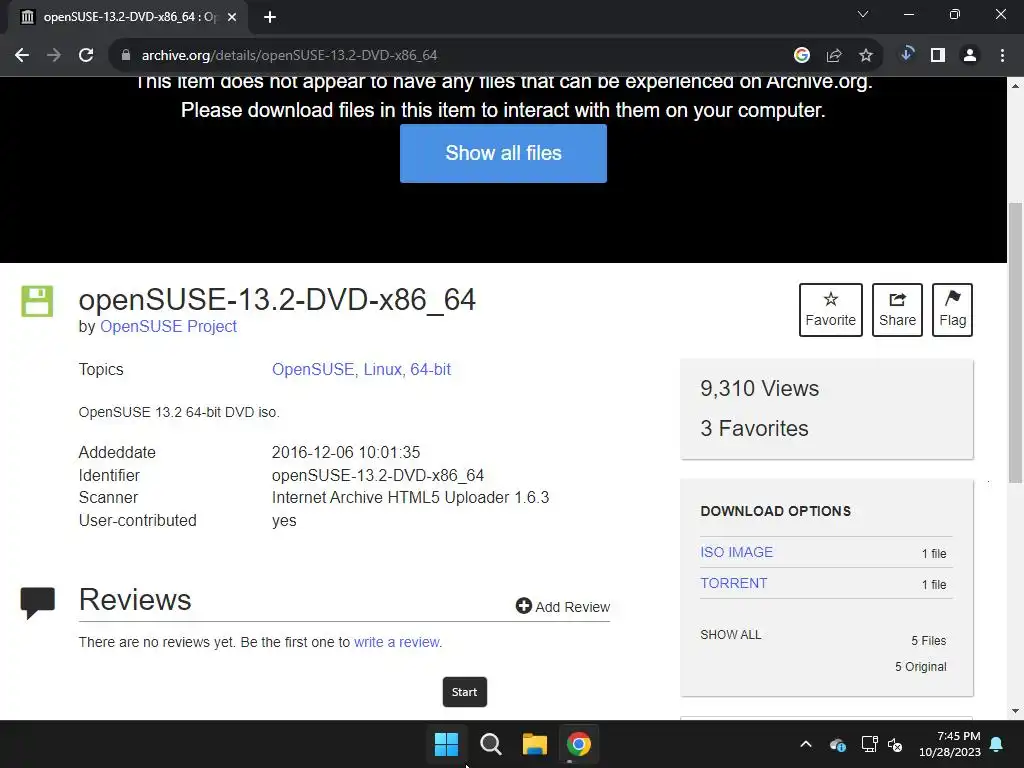1024x768 pixels.
Task: Click the share page icon in address bar
Action: (x=834, y=56)
